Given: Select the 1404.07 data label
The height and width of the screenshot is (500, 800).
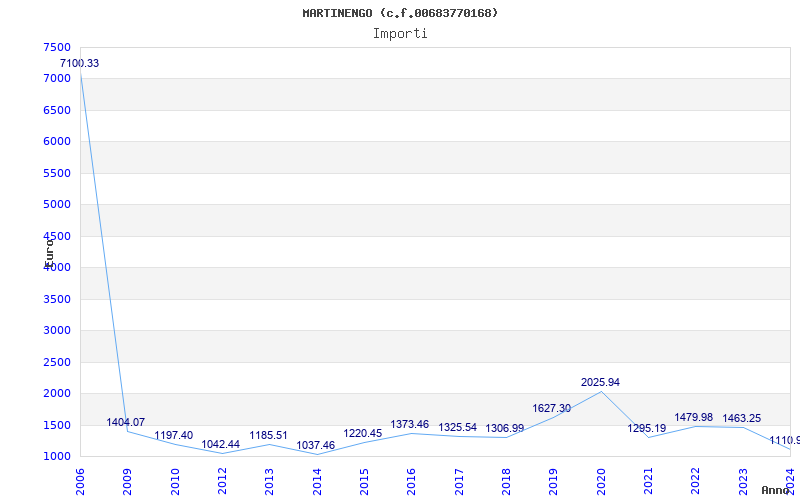Looking at the screenshot, I should pos(126,422).
